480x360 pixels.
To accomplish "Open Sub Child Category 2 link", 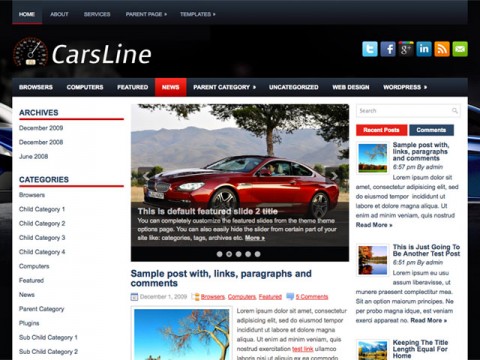I will tap(48, 352).
